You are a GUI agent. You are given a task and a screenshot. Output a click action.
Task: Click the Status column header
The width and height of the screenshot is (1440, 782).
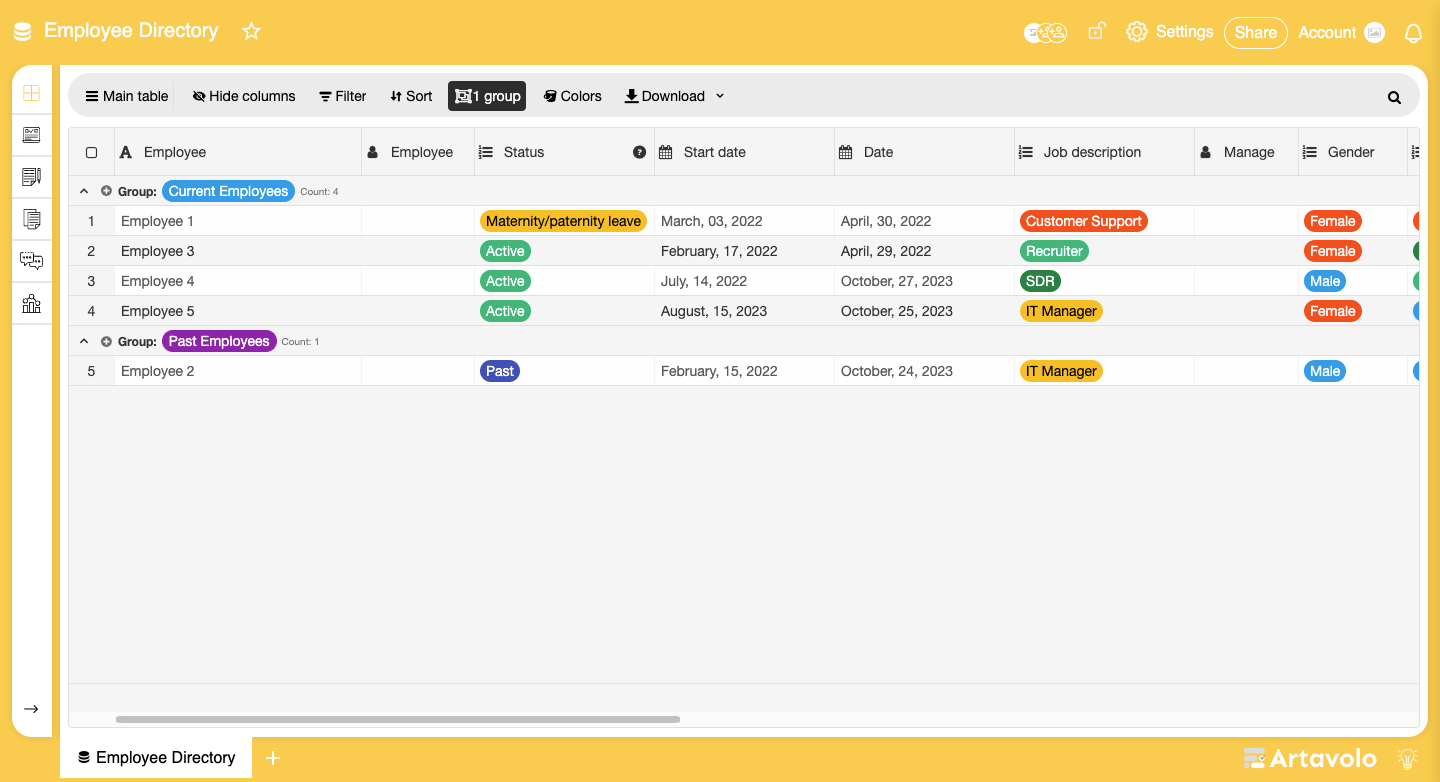pyautogui.click(x=565, y=152)
